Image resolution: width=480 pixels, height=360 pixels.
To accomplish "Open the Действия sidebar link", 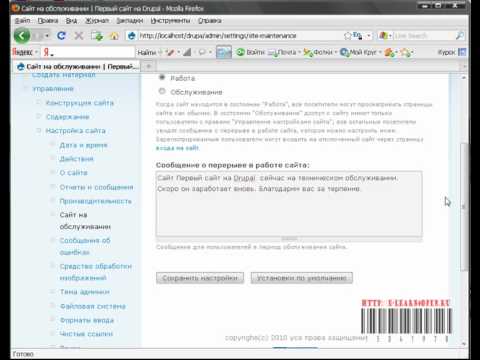I will (76, 159).
